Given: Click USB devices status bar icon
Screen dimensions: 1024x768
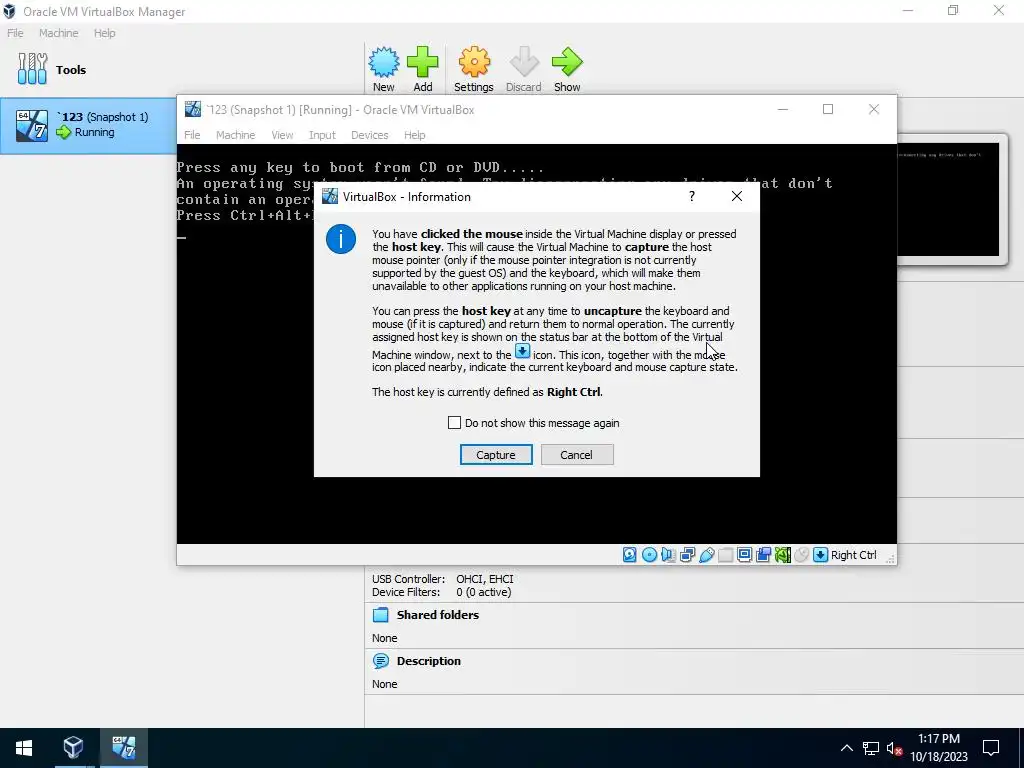Looking at the screenshot, I should pos(707,554).
